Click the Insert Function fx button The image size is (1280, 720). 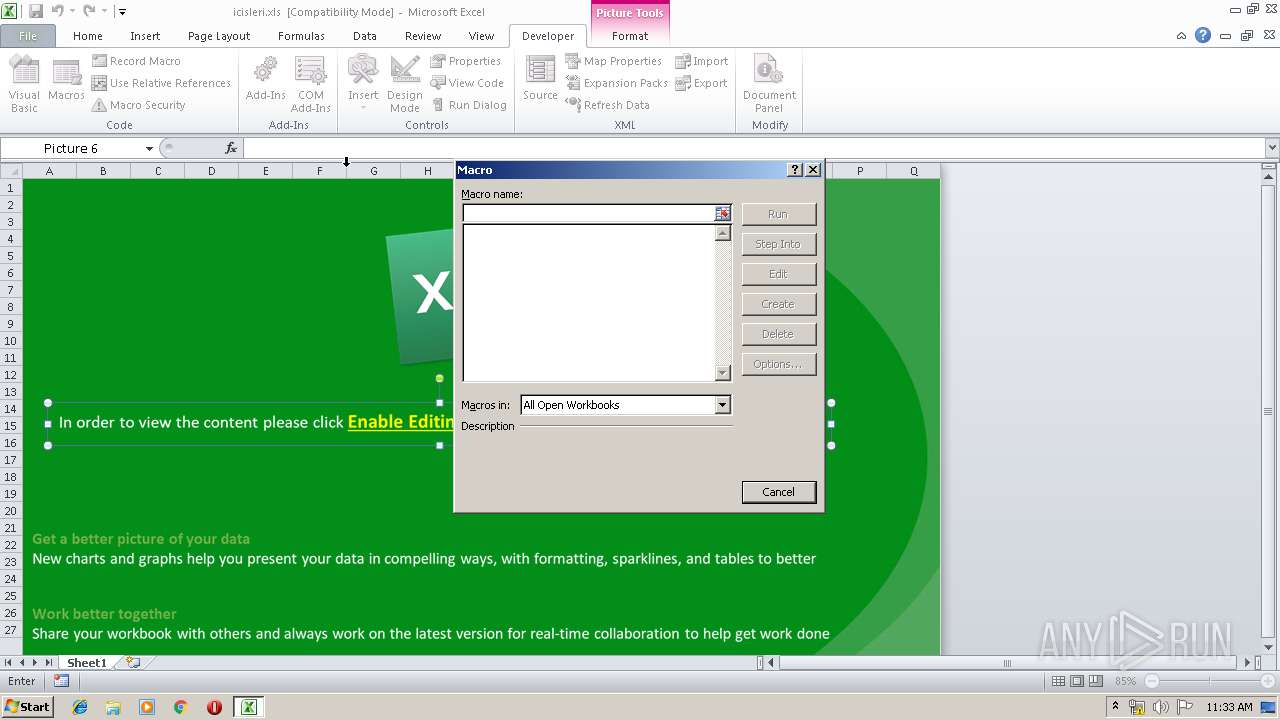[231, 148]
